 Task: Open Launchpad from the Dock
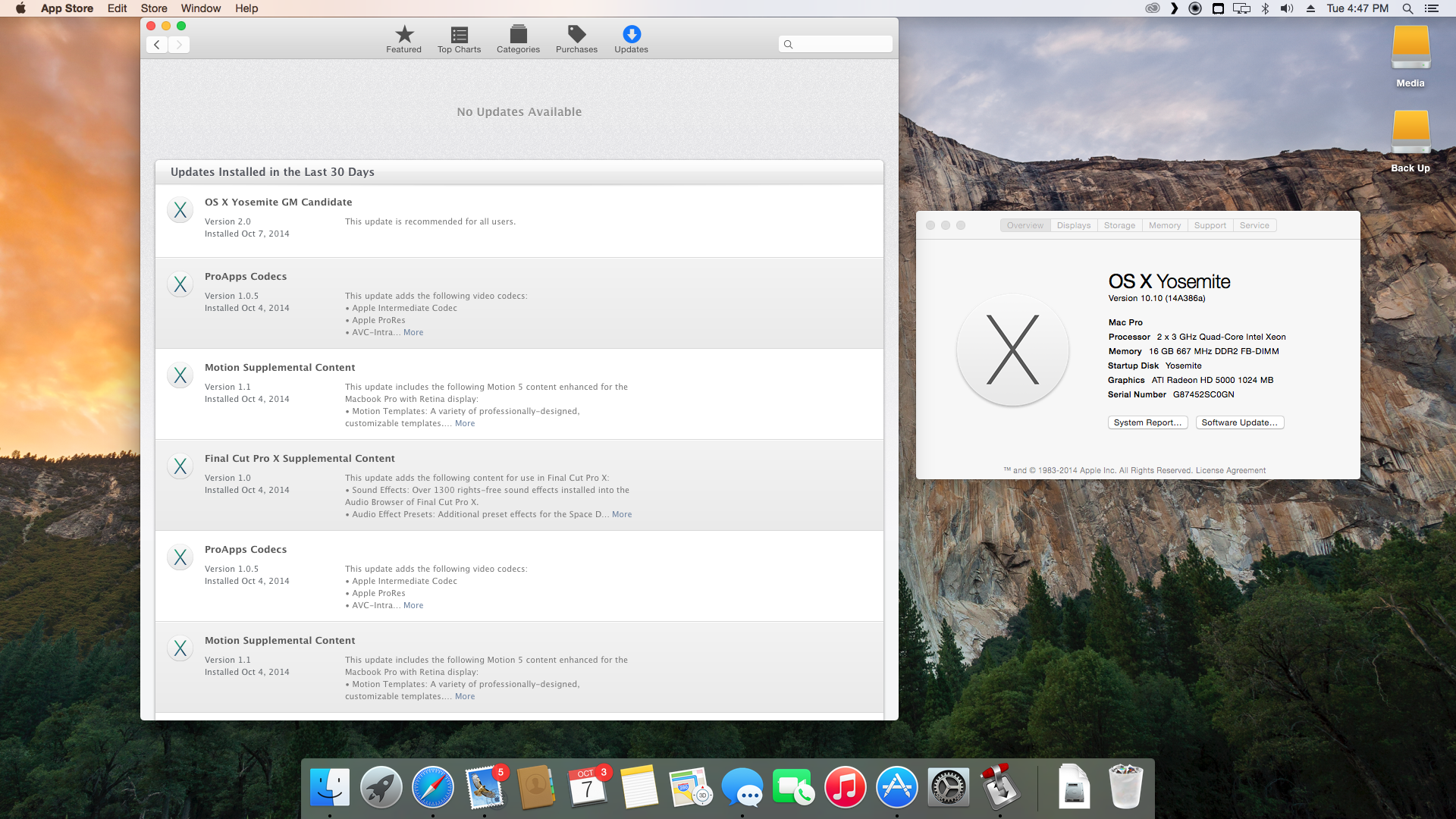pyautogui.click(x=381, y=787)
